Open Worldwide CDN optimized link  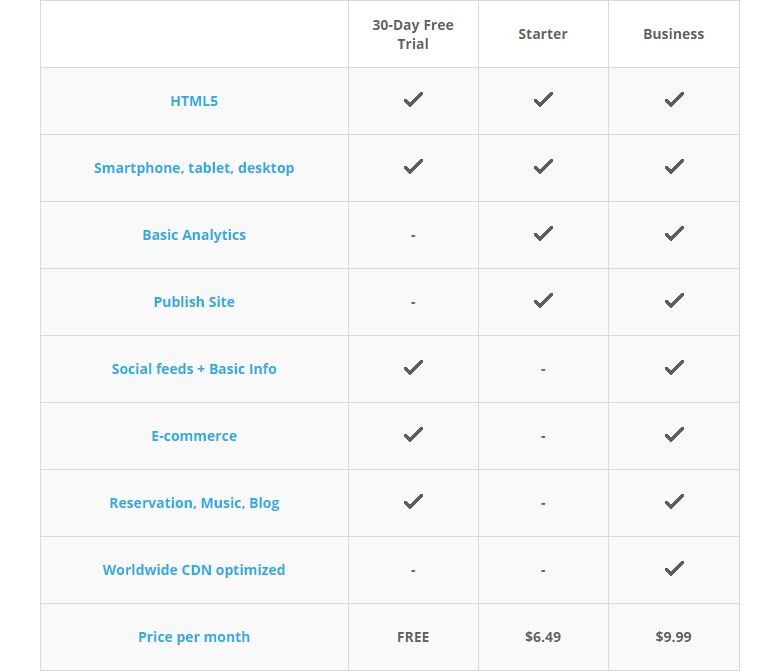pos(194,570)
